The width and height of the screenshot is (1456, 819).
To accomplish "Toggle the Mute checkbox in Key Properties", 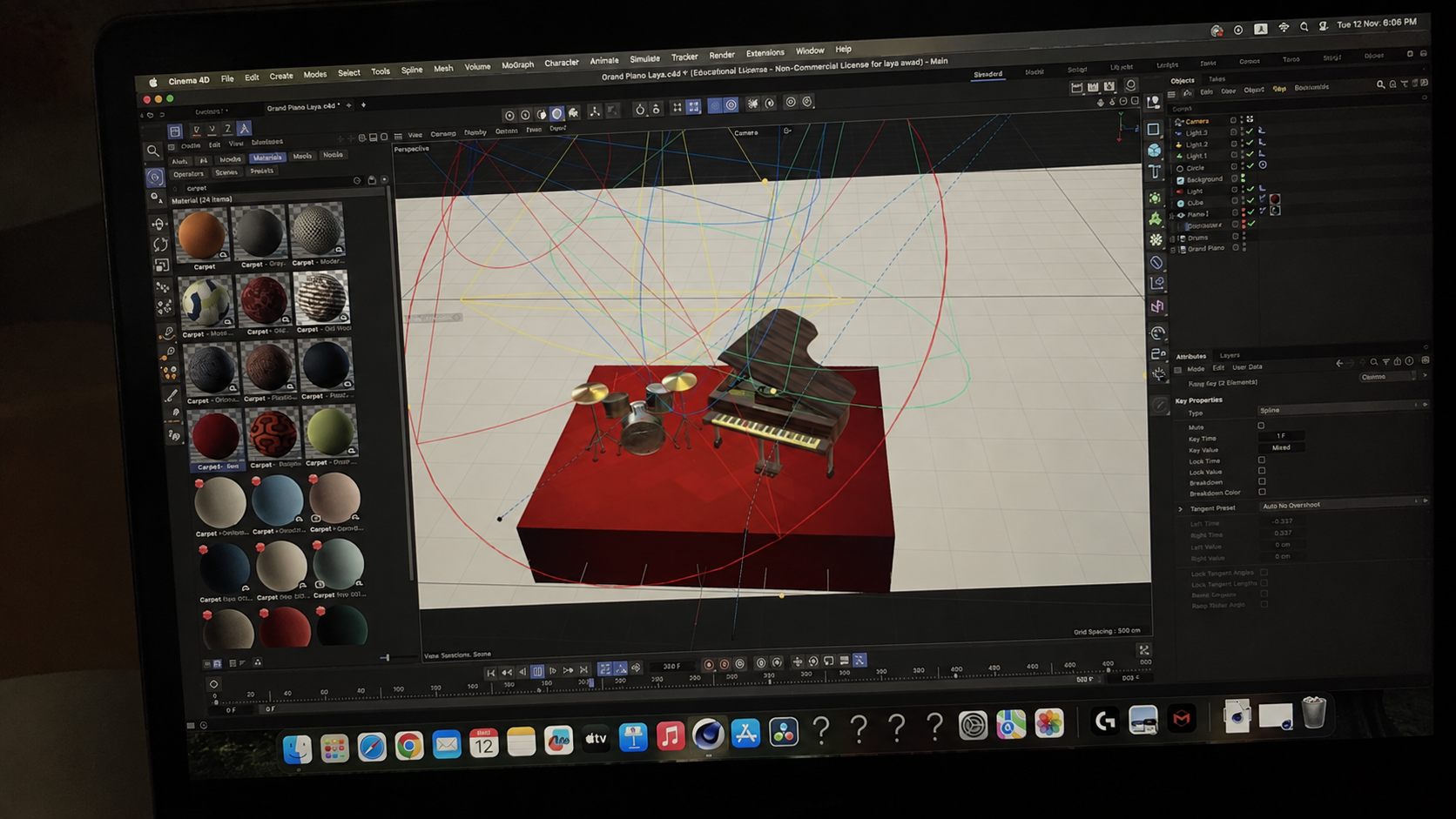I will click(1261, 426).
